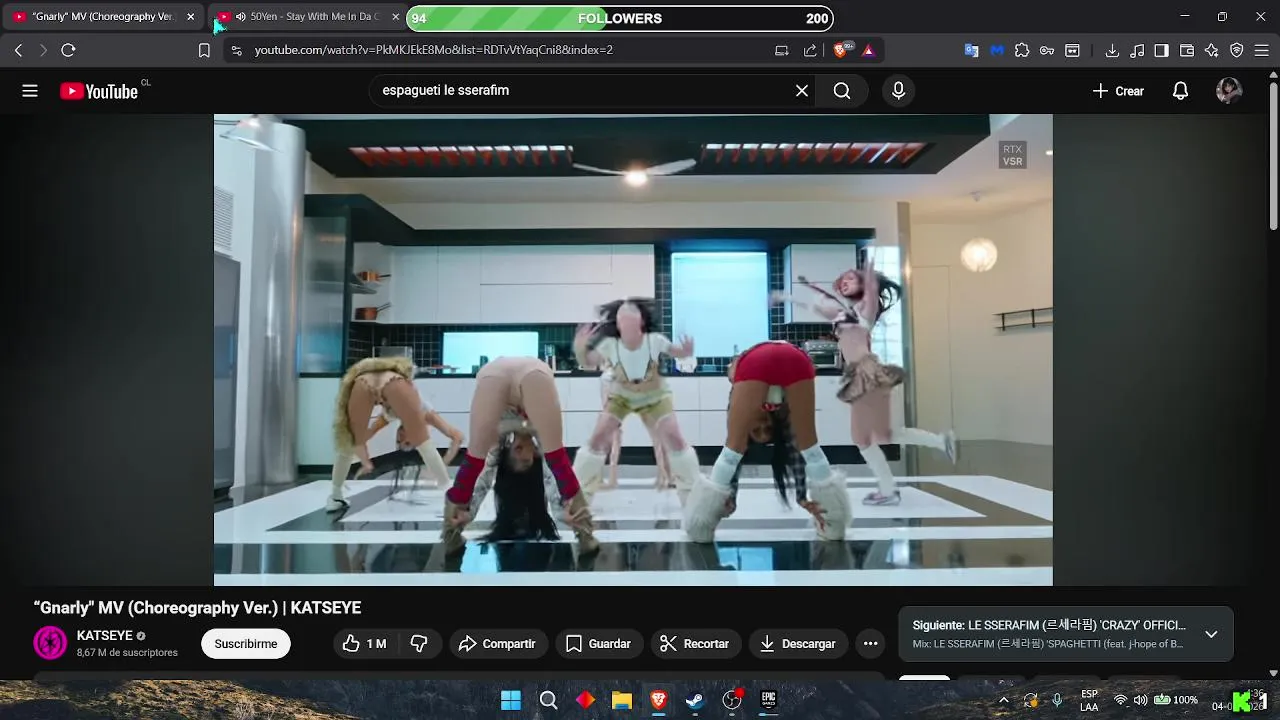
Task: Open media control music-note icon
Action: tap(1137, 50)
